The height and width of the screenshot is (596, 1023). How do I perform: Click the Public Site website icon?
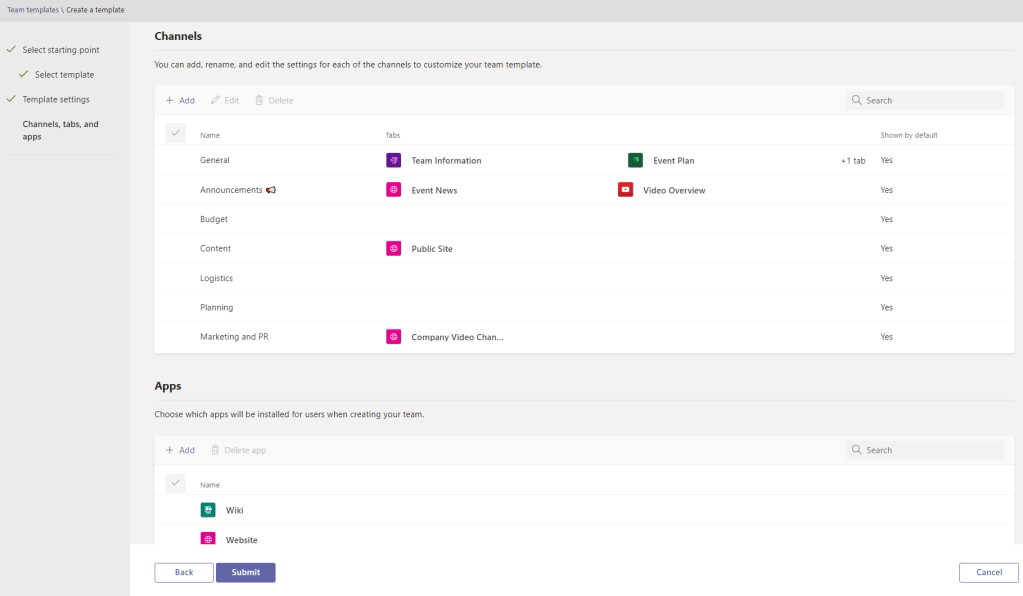[x=393, y=248]
